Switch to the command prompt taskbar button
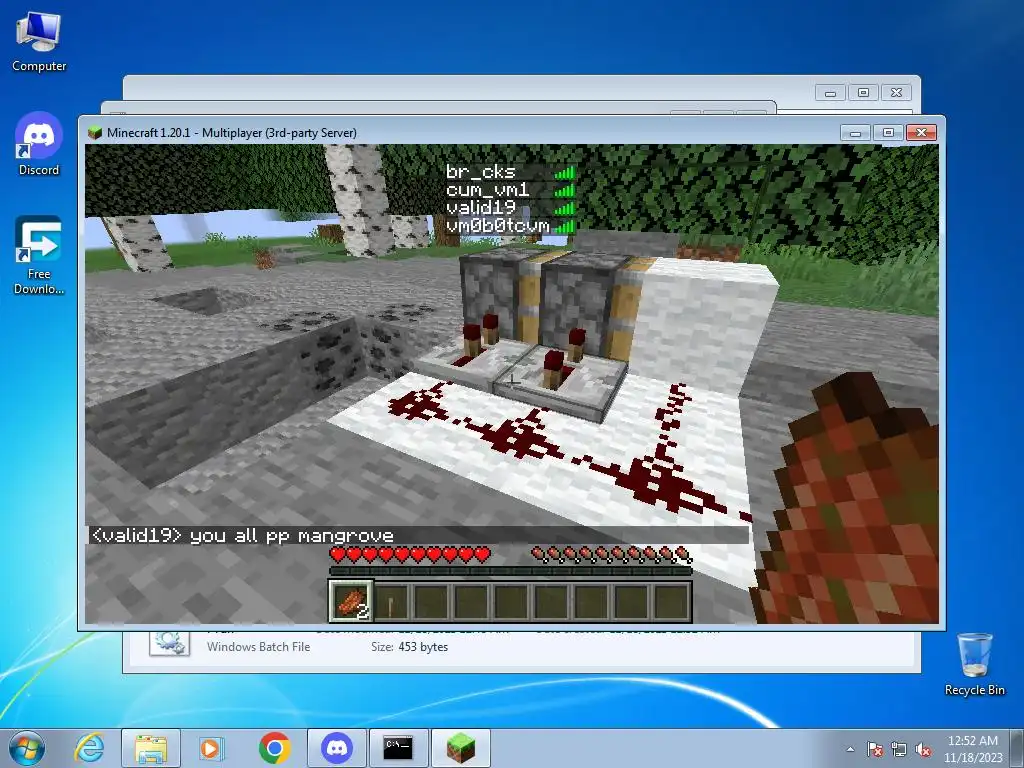Screen dimensions: 1024x768 pyautogui.click(x=398, y=748)
